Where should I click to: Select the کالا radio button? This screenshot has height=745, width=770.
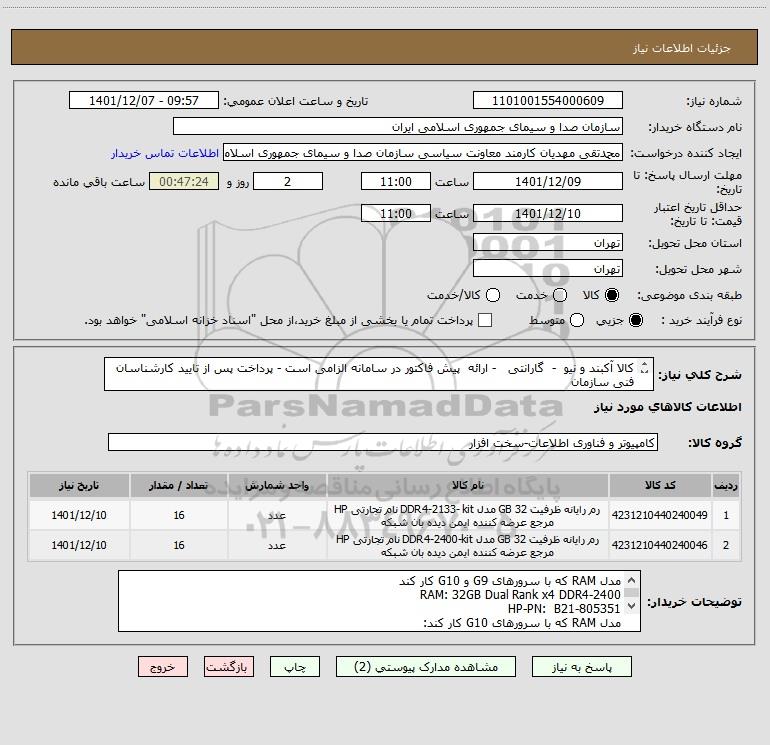(612, 295)
